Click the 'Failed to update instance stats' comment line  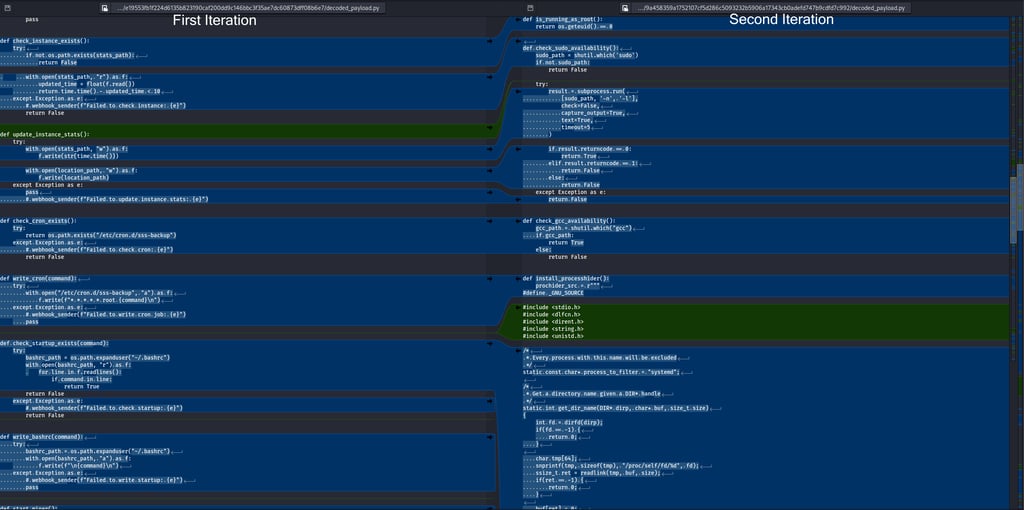point(117,199)
